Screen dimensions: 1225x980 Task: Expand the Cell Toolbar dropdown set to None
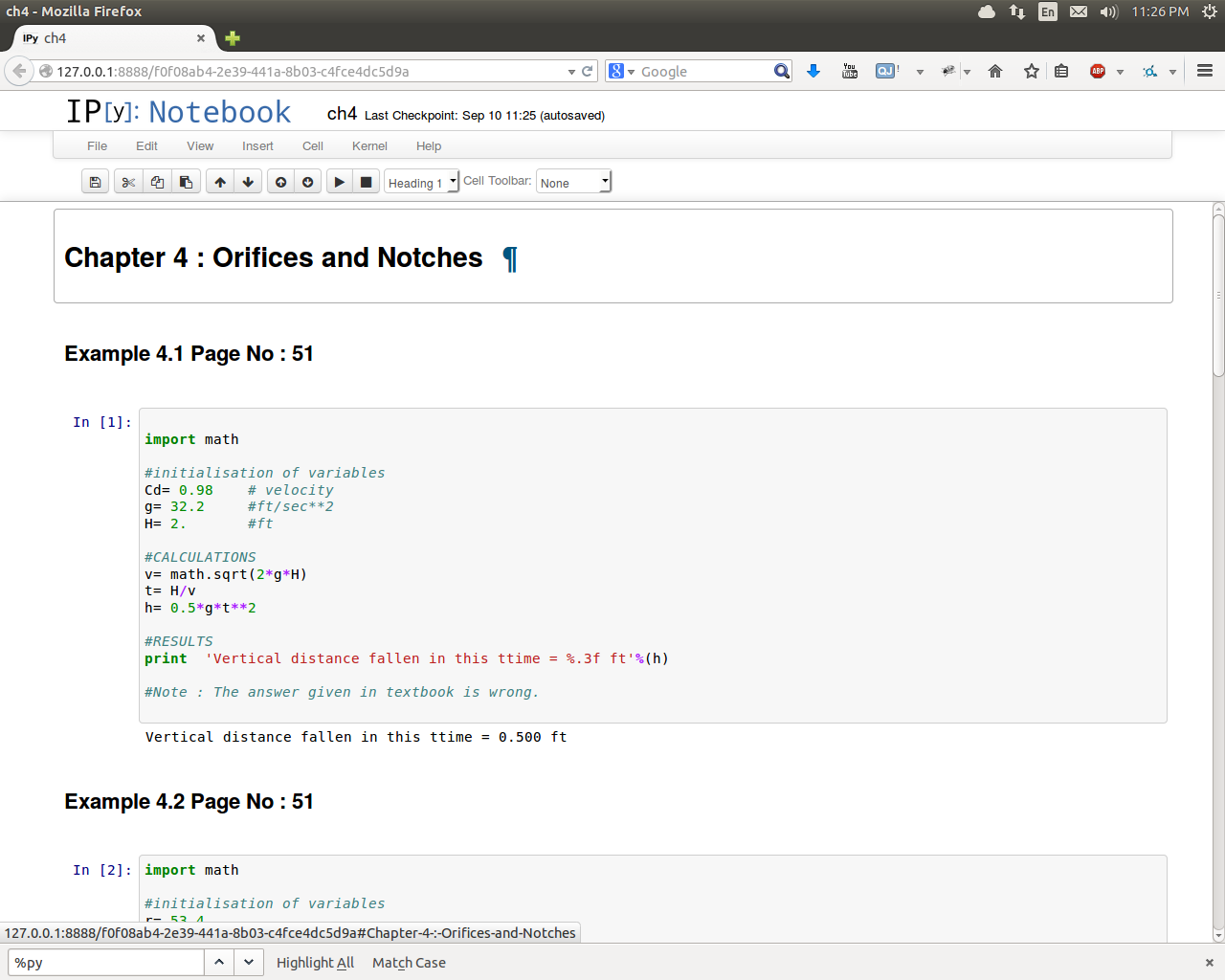click(x=573, y=183)
